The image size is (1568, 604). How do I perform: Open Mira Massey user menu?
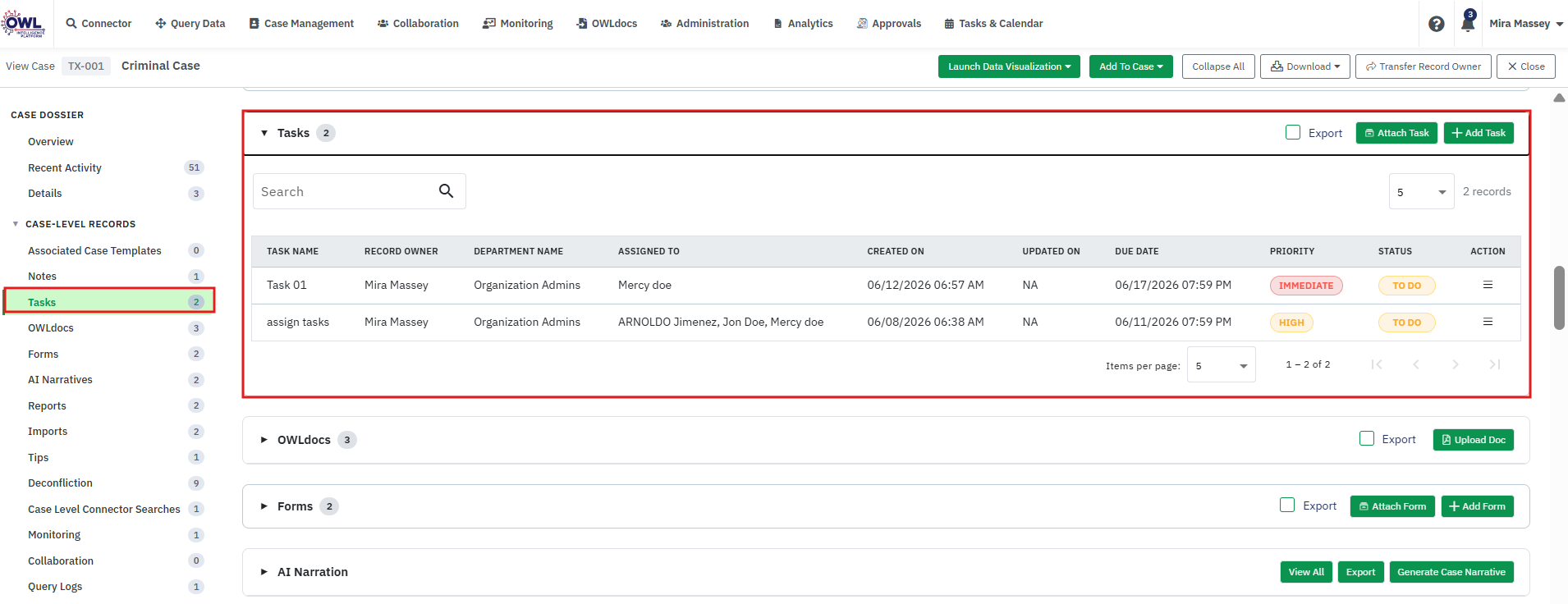point(1526,24)
